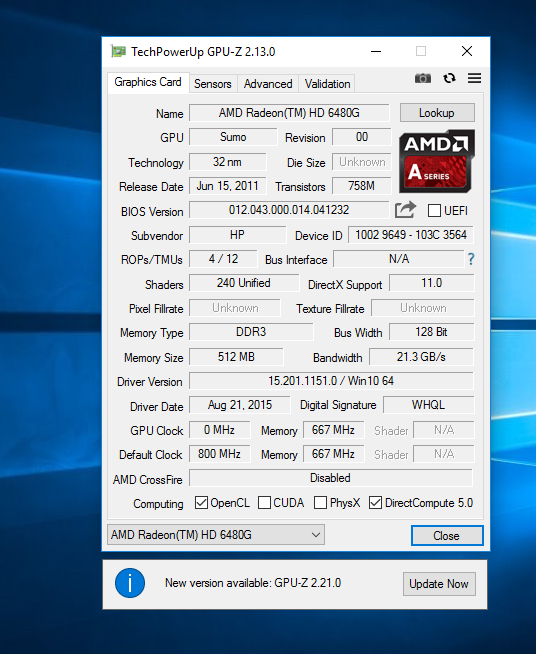Click the BIOS export share icon
This screenshot has width=536, height=654.
(x=405, y=210)
